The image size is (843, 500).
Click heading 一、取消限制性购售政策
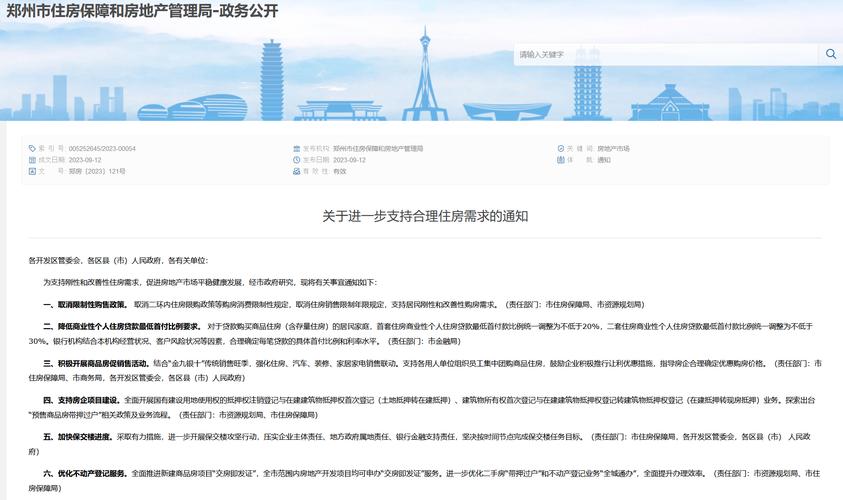tap(86, 305)
